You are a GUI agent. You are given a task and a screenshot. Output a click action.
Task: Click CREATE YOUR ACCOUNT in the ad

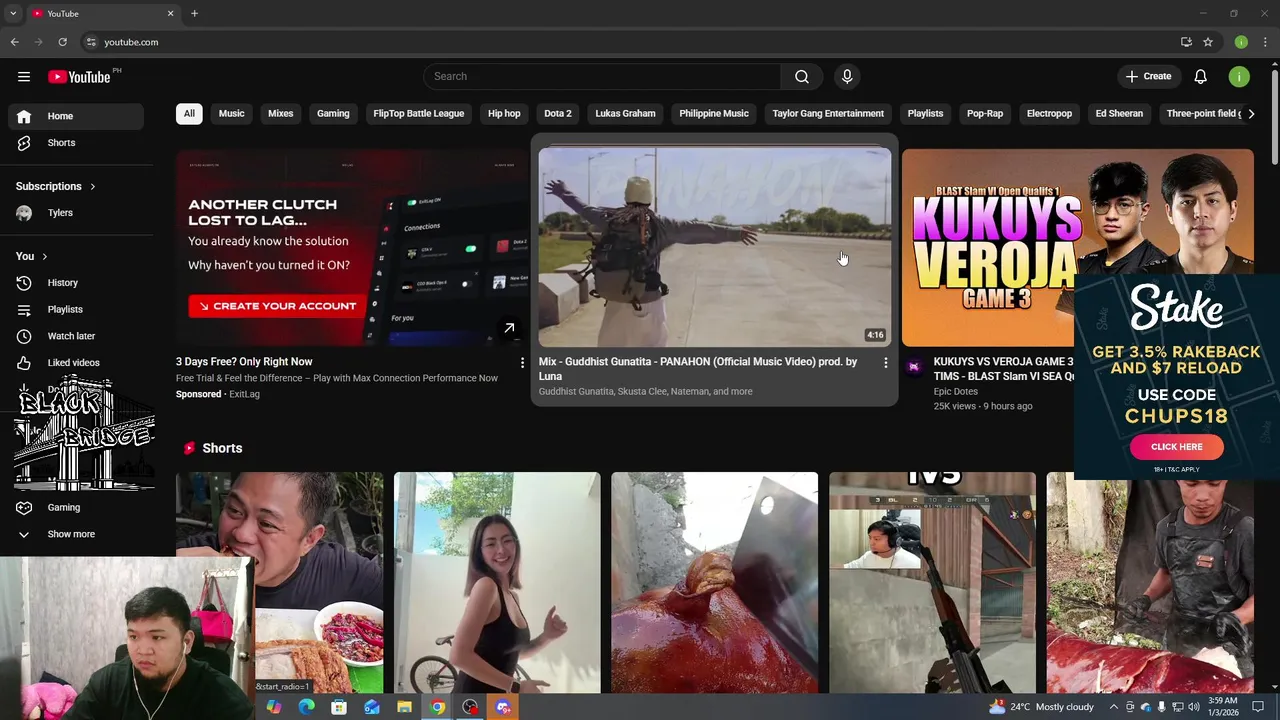pyautogui.click(x=278, y=306)
